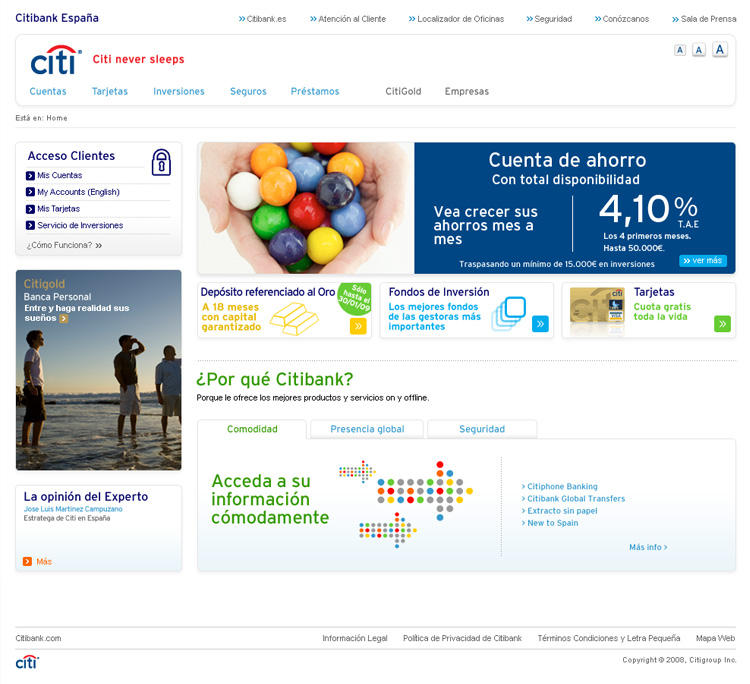Open the Inversiones menu
Screen dimensions: 750x684
[x=179, y=91]
